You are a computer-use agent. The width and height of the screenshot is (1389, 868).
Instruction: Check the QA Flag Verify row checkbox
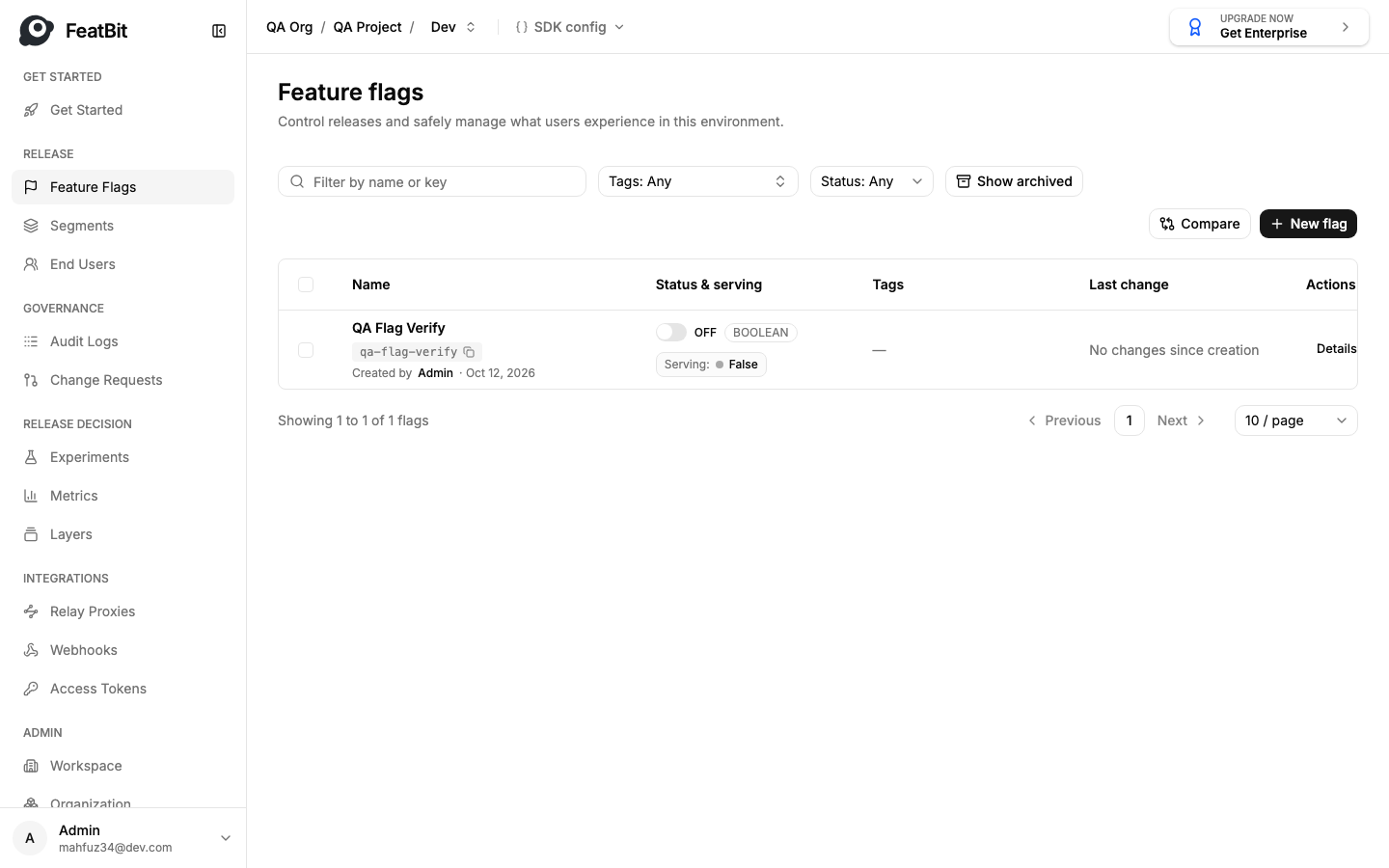point(306,350)
